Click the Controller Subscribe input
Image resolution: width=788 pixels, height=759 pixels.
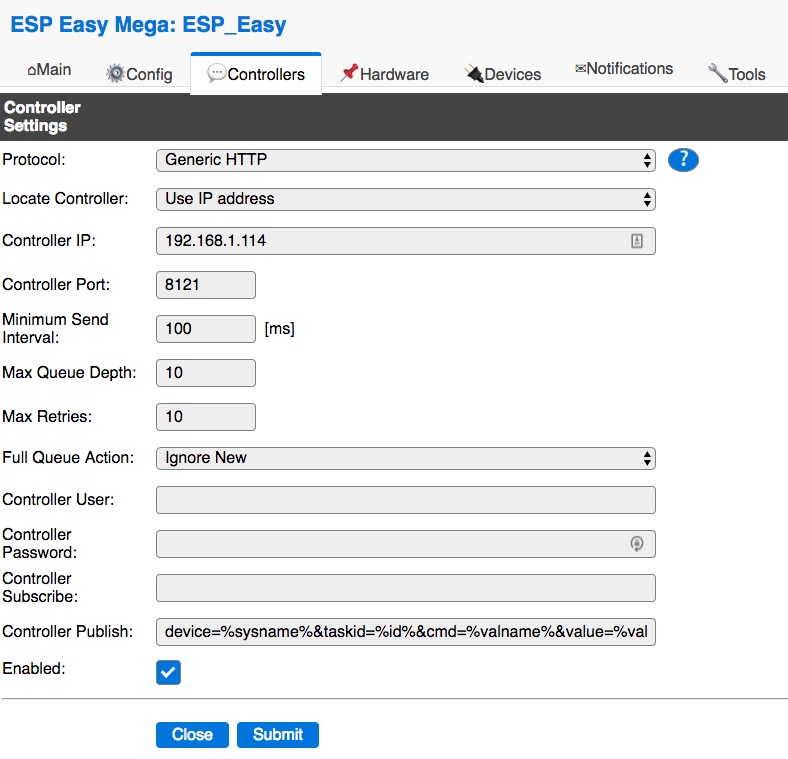point(406,588)
